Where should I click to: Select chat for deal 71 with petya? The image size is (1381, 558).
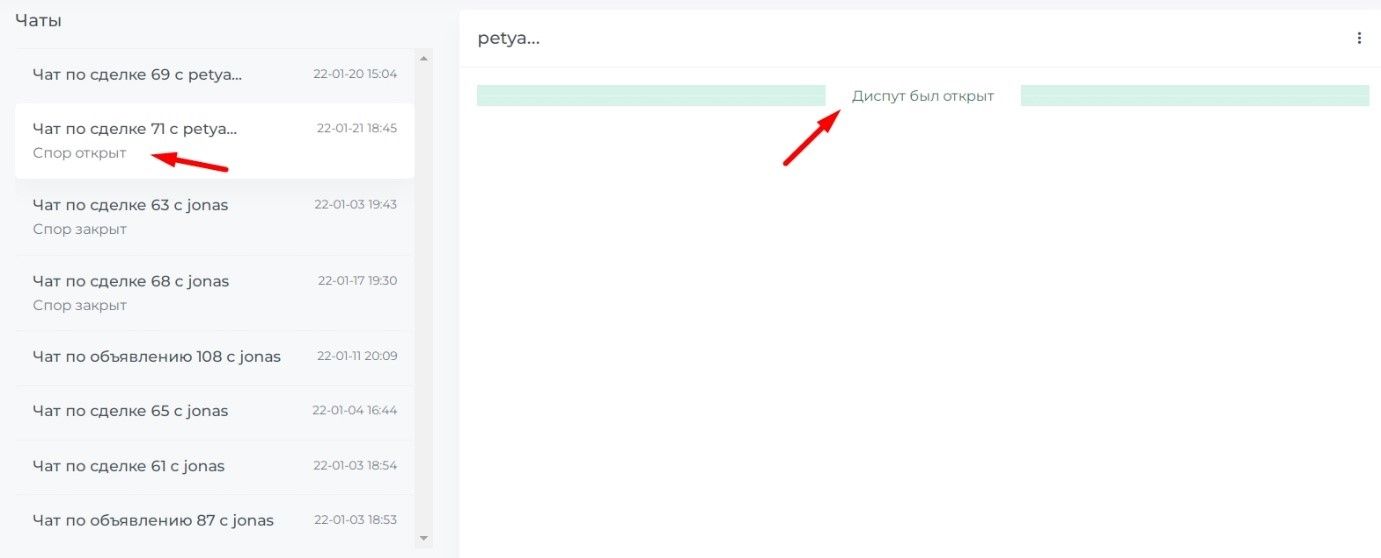click(x=215, y=141)
